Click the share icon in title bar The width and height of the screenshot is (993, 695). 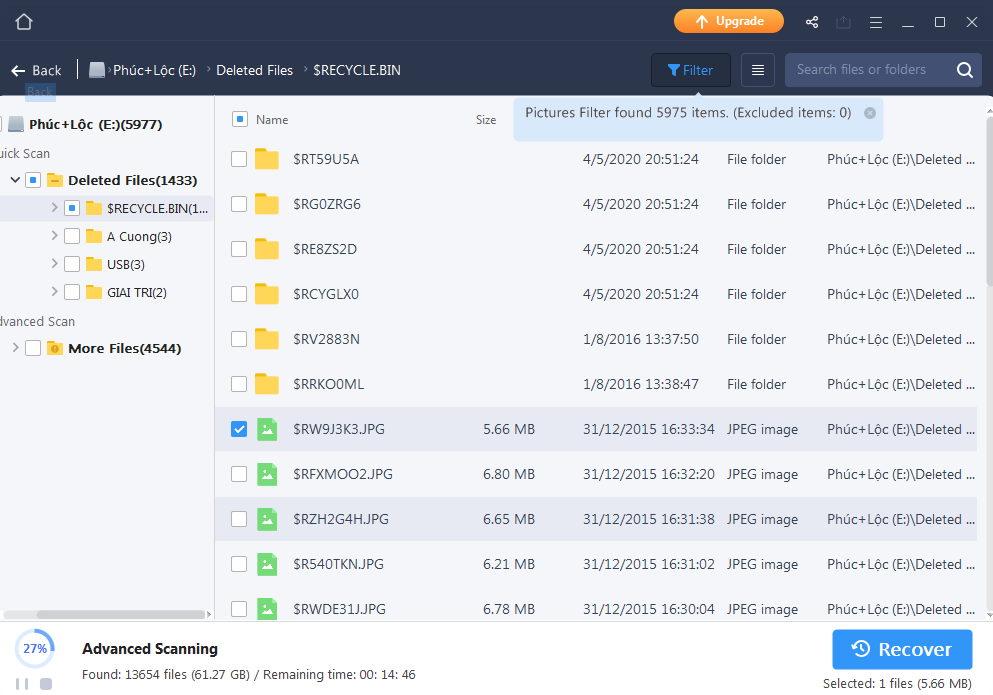tap(812, 22)
